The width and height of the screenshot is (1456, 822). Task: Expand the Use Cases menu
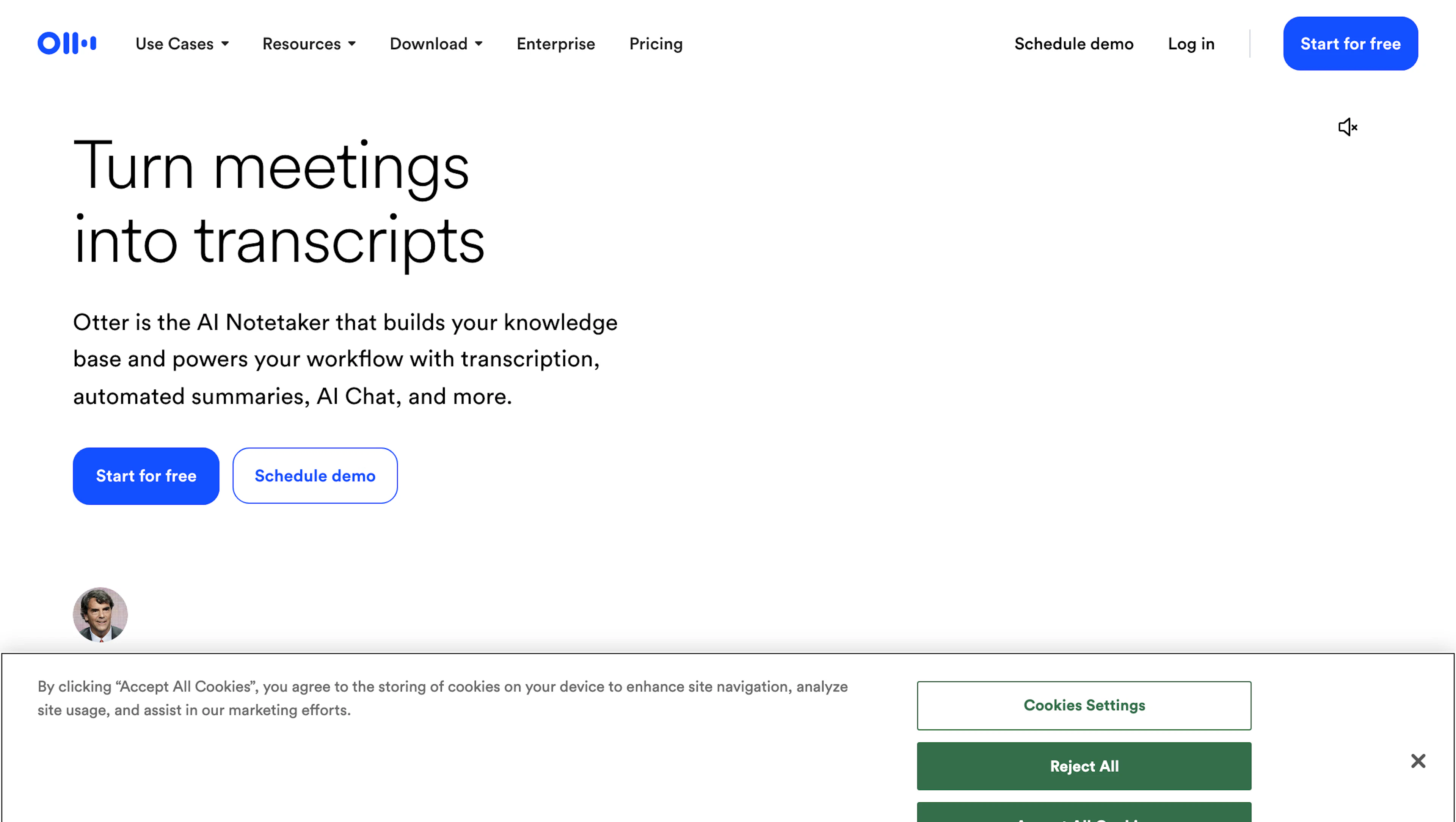pyautogui.click(x=182, y=44)
